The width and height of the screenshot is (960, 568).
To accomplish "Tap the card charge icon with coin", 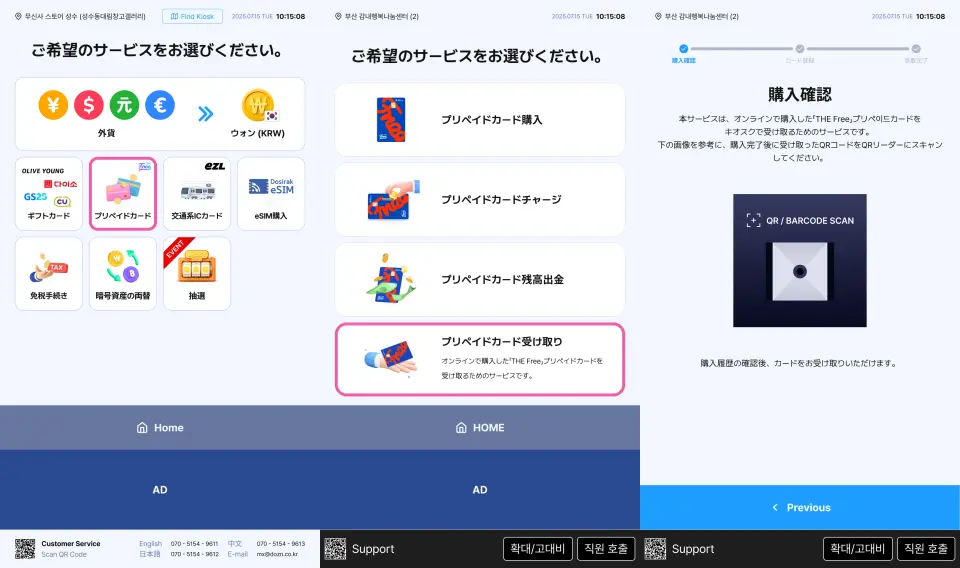I will pos(393,200).
